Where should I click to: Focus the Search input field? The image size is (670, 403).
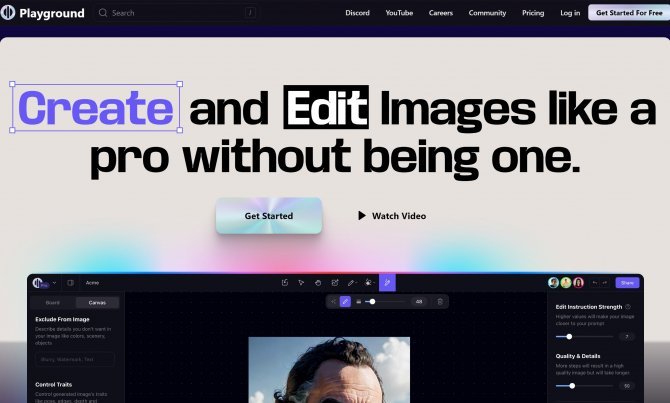point(176,13)
